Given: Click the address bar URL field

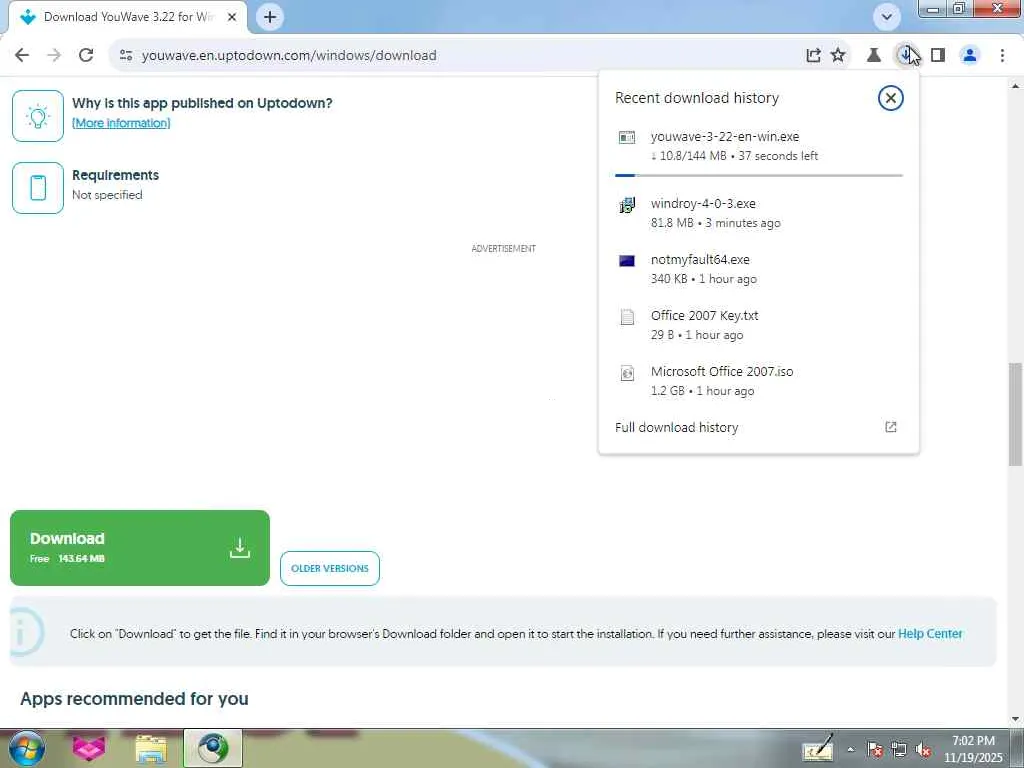Looking at the screenshot, I should [457, 56].
